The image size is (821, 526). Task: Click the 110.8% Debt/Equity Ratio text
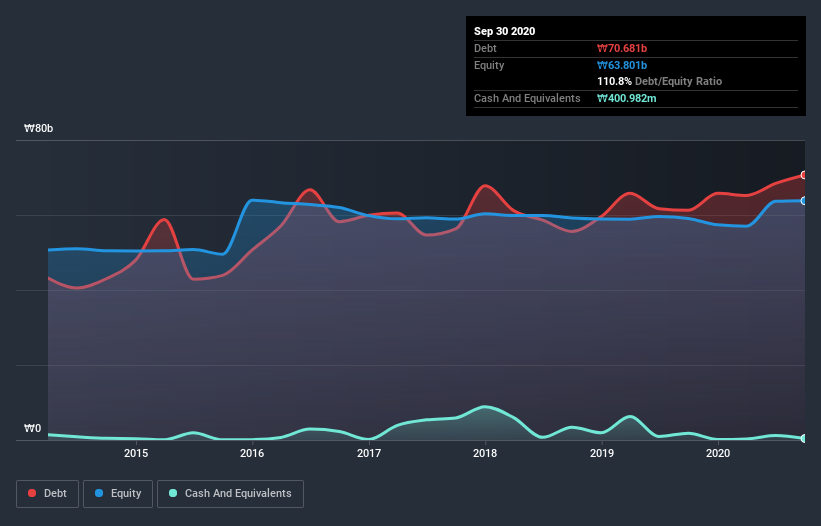(660, 82)
